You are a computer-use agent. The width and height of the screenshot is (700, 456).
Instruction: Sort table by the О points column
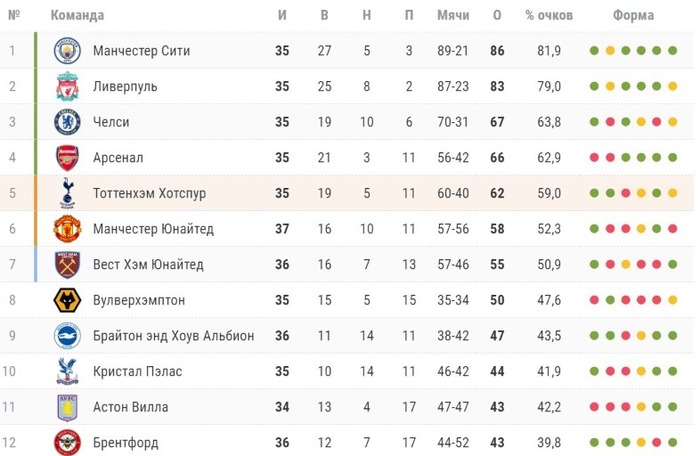click(x=497, y=15)
